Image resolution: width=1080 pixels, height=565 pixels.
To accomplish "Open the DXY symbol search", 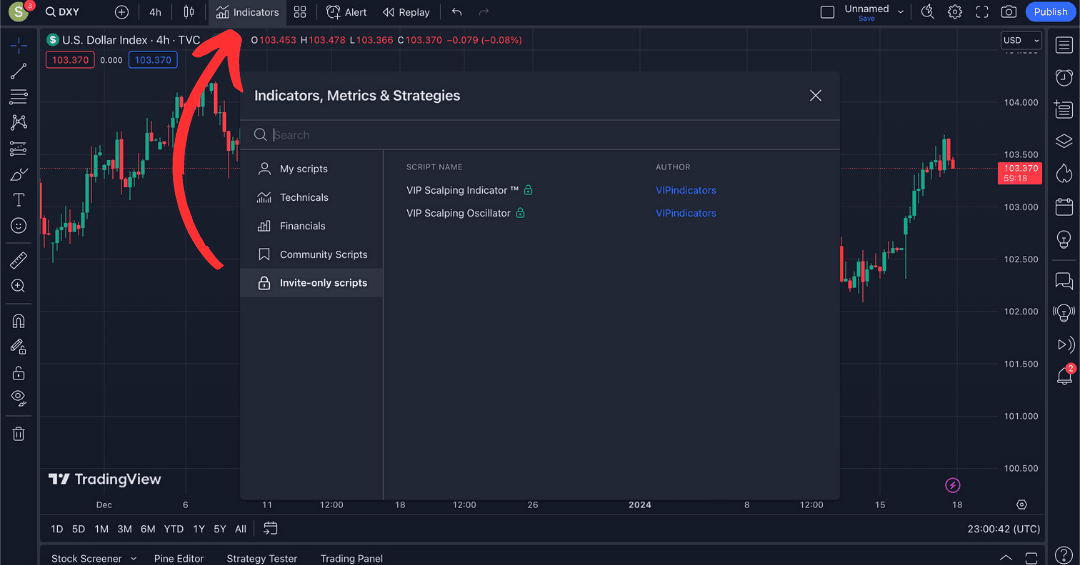I will (63, 12).
